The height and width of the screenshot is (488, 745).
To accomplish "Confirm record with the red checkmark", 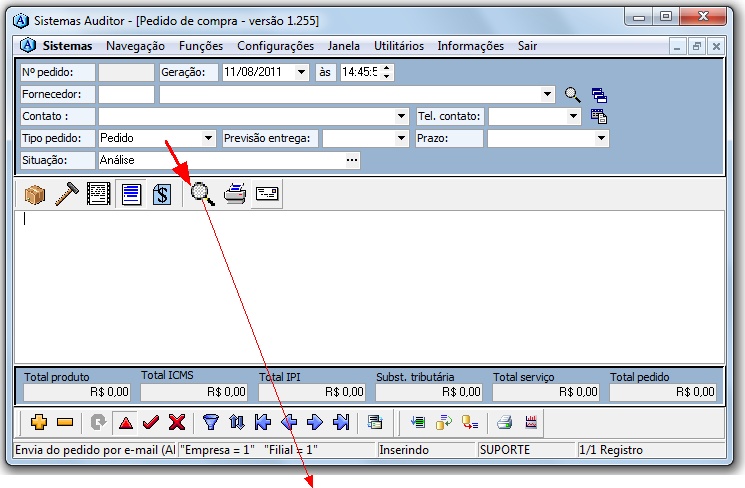I will [151, 422].
